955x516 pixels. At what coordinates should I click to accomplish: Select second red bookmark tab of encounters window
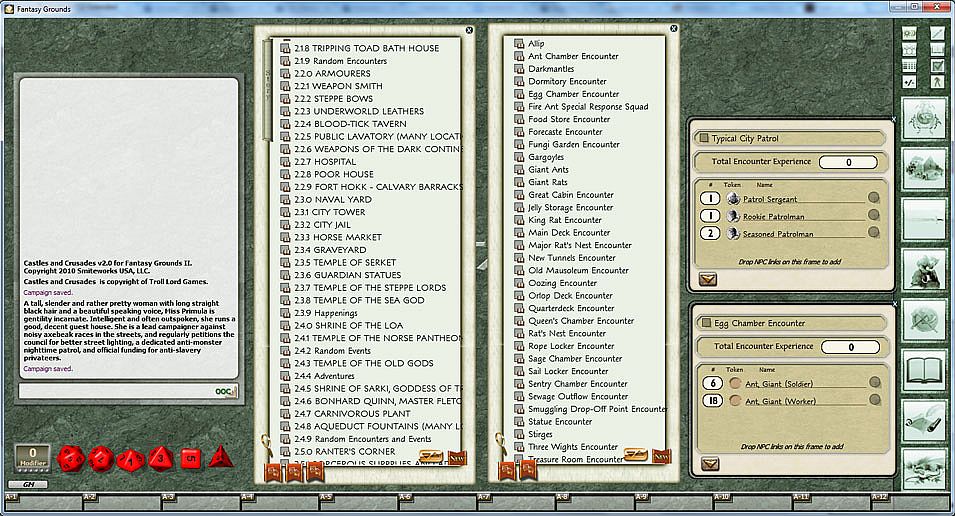click(527, 472)
